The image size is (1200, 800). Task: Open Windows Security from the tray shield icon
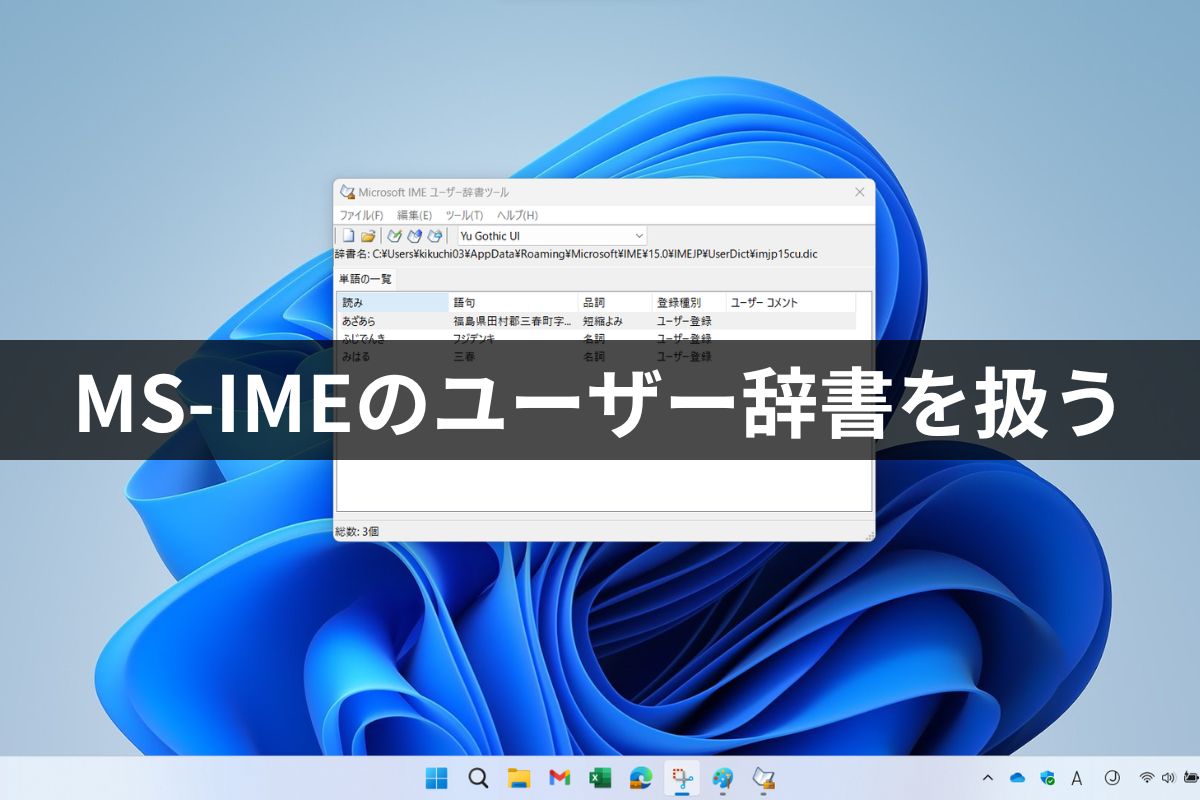1048,778
